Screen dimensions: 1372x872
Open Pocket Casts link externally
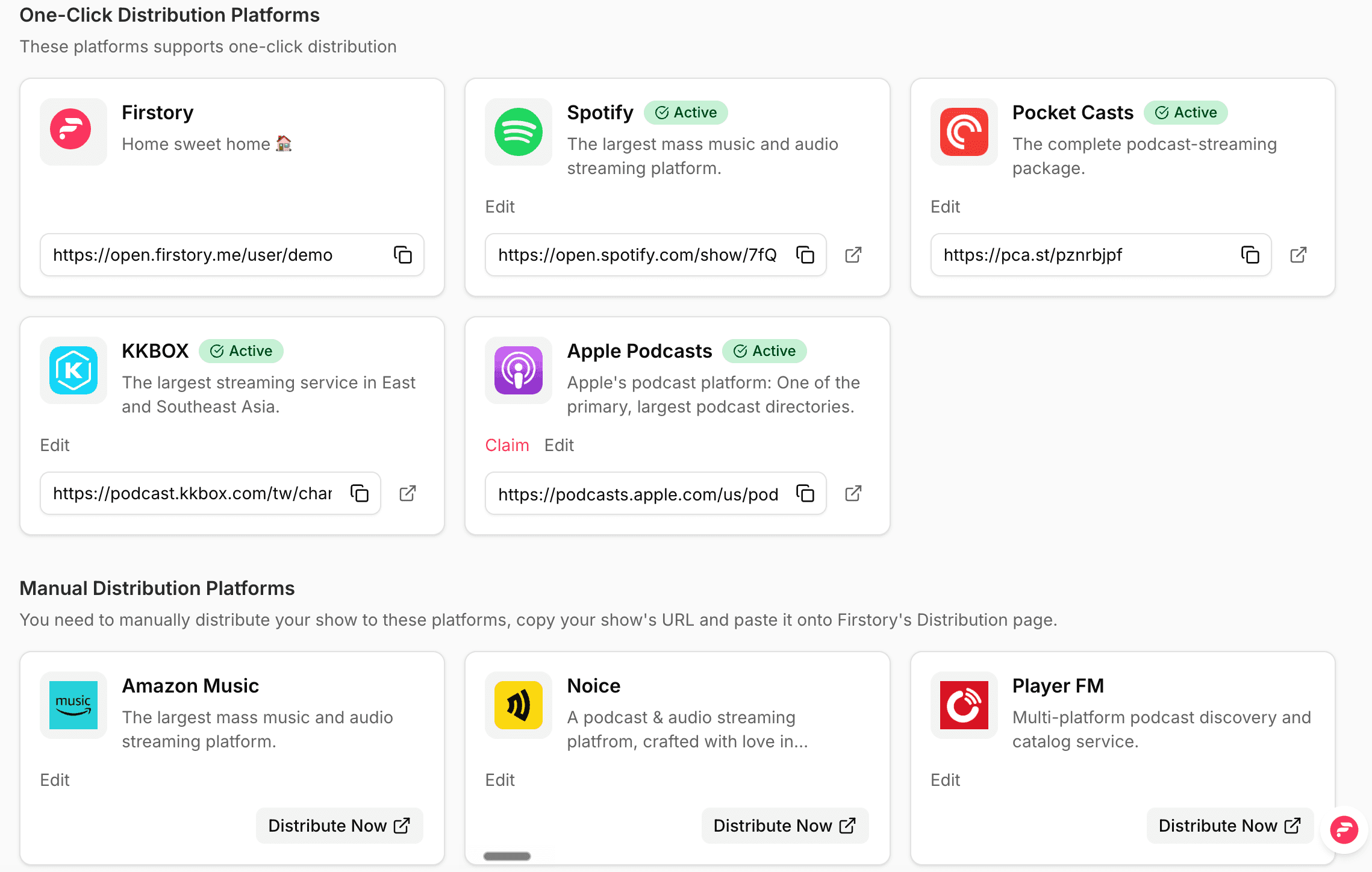tap(1298, 255)
